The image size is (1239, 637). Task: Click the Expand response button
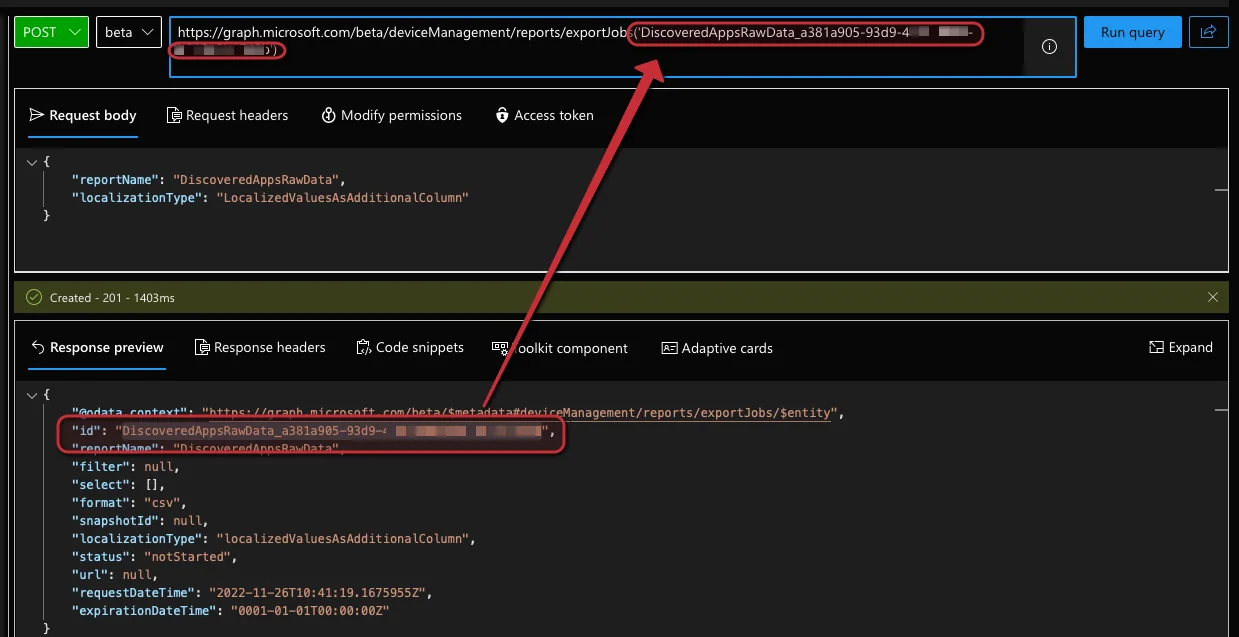(1181, 347)
